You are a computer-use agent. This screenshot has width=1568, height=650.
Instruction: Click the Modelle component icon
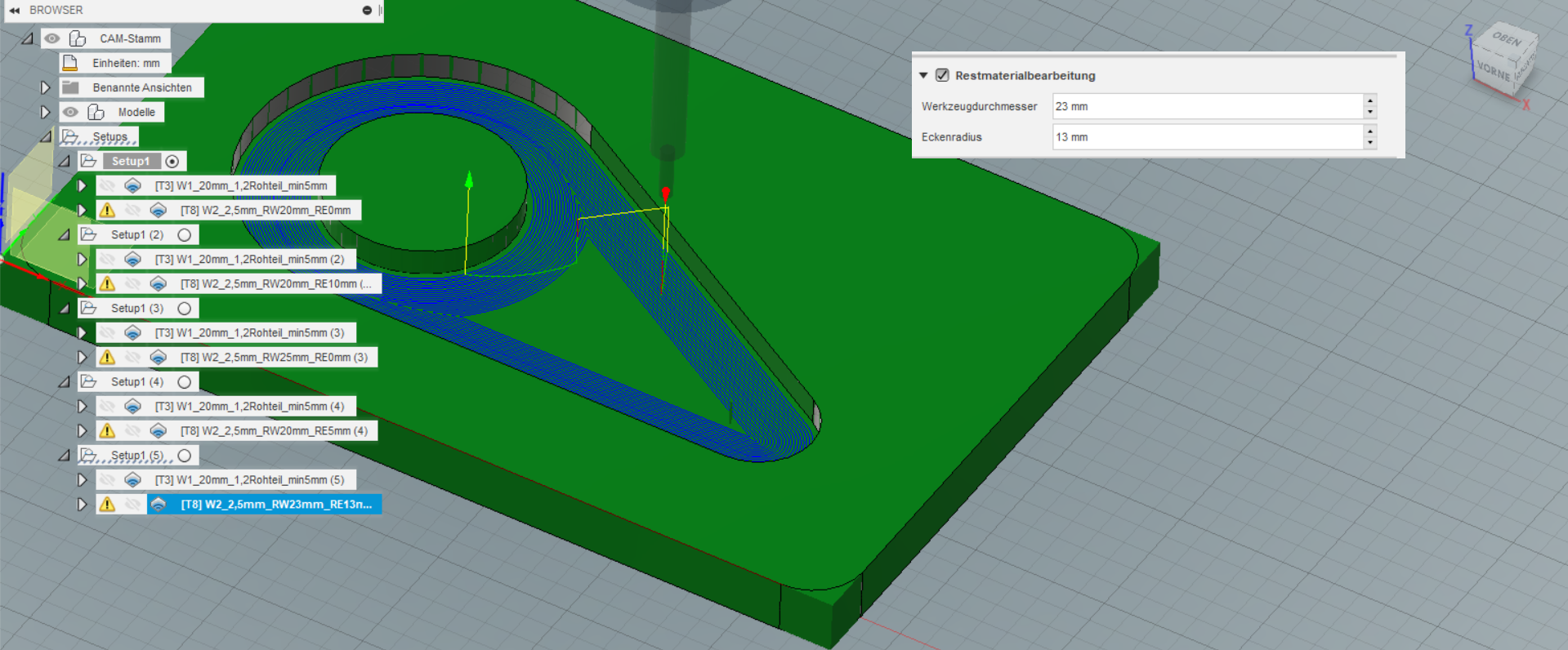click(x=96, y=112)
